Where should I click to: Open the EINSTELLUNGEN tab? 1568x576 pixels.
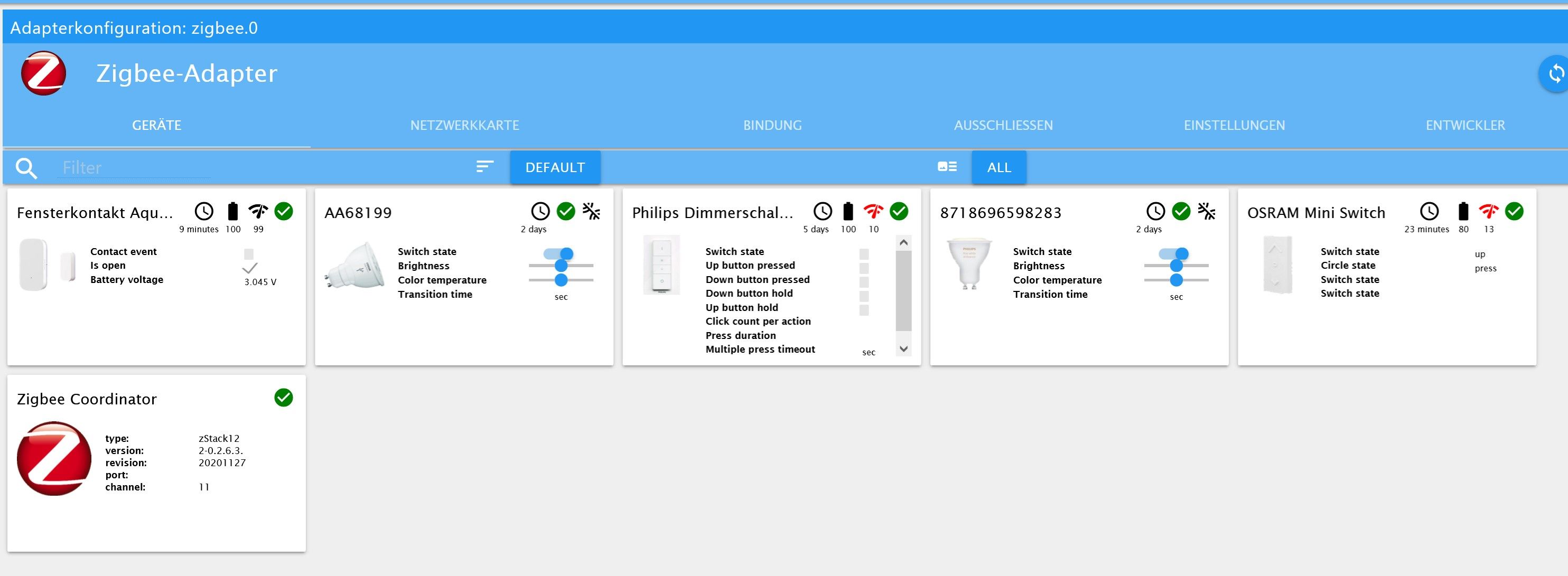(1234, 125)
